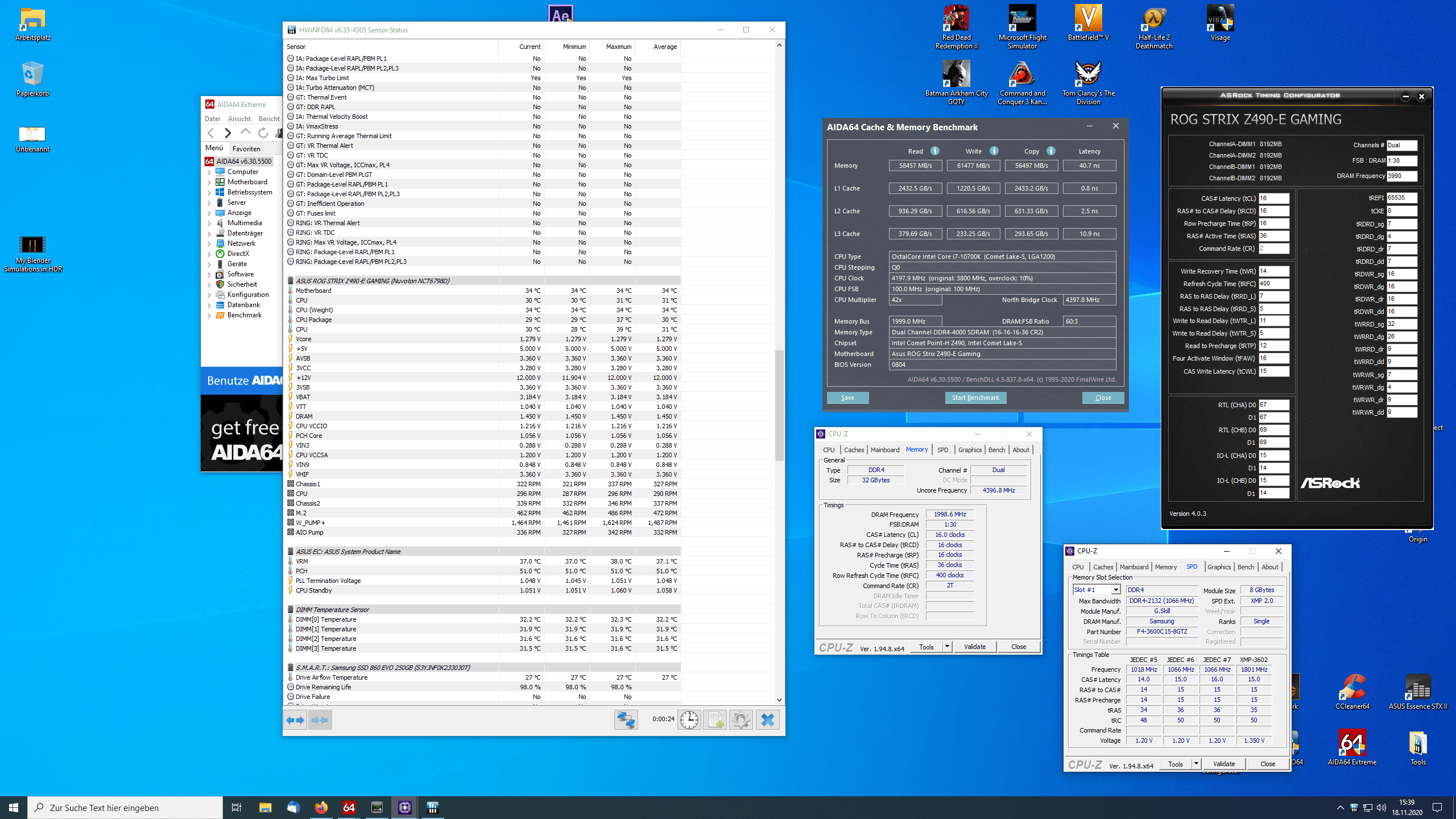
Task: Expand Benchmark node in AIDA64 tree
Action: [209, 315]
